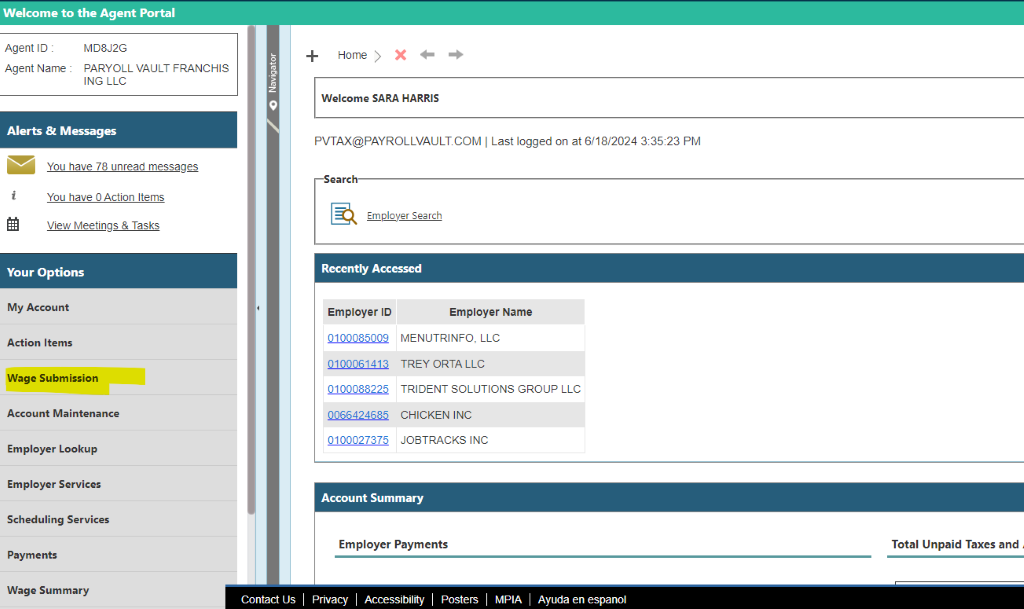This screenshot has height=609, width=1024.
Task: Click the back arrow icon
Action: click(x=427, y=54)
